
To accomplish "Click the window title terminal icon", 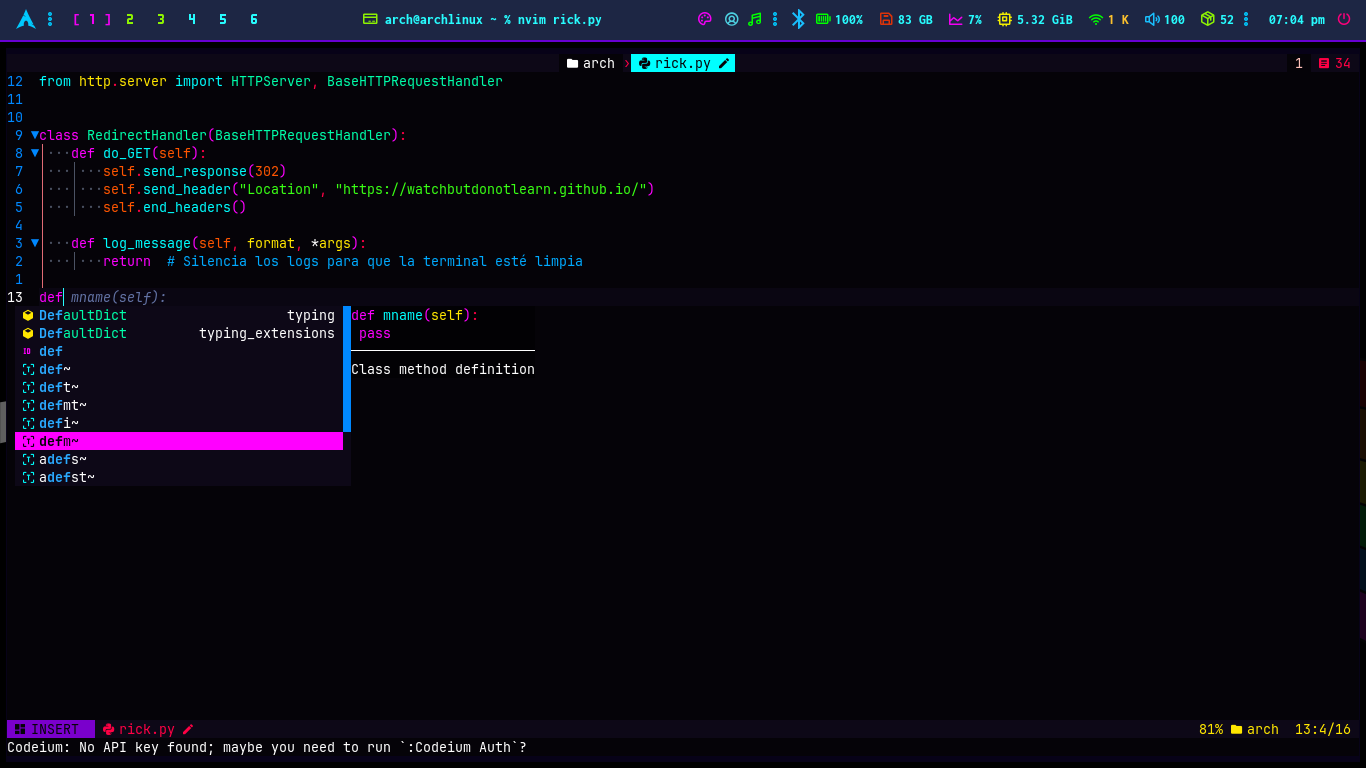I will pyautogui.click(x=370, y=19).
